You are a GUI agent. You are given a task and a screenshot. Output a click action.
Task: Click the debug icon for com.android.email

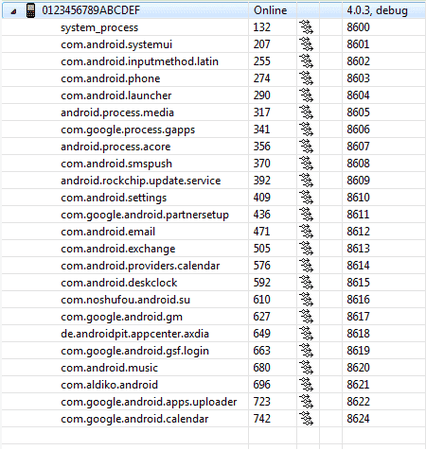coord(306,231)
